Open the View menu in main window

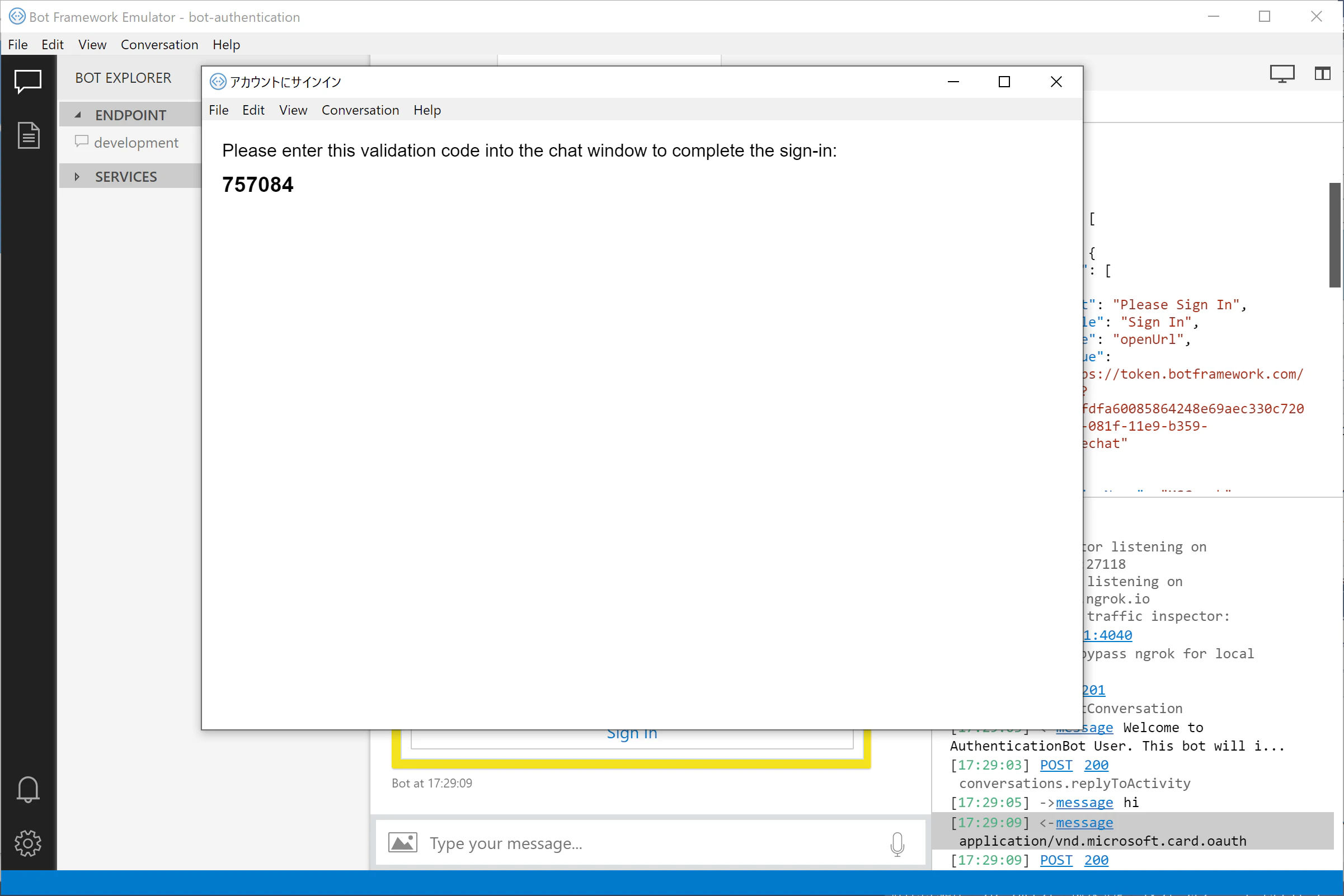92,45
